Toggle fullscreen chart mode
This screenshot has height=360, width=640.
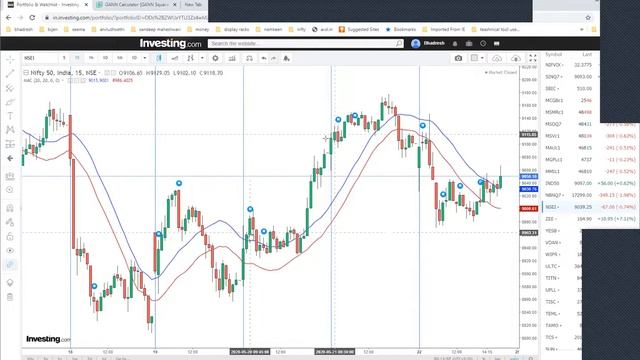pos(533,58)
